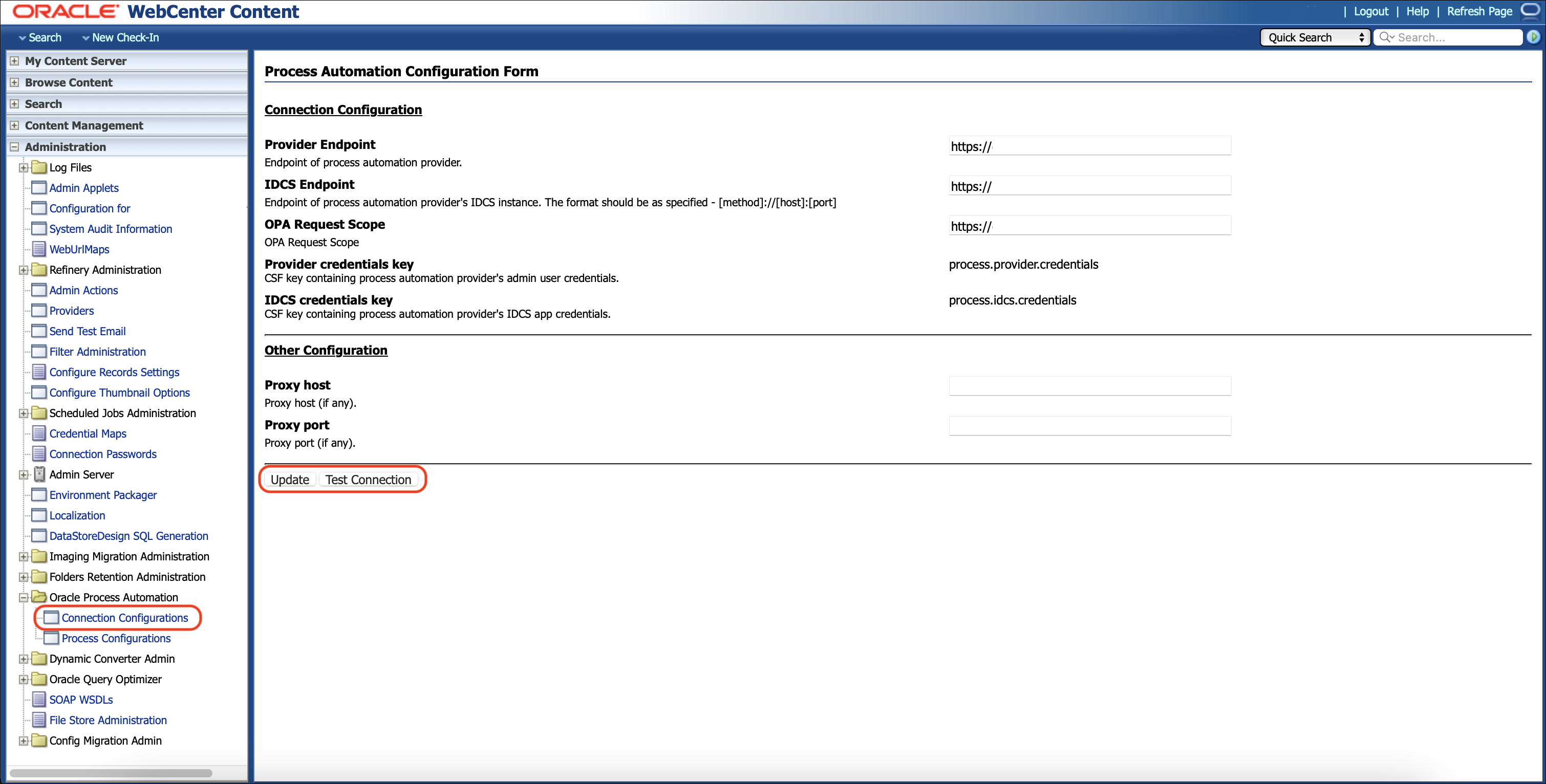Open the Configuration for link
Viewport: 1546px width, 784px height.
(90, 208)
